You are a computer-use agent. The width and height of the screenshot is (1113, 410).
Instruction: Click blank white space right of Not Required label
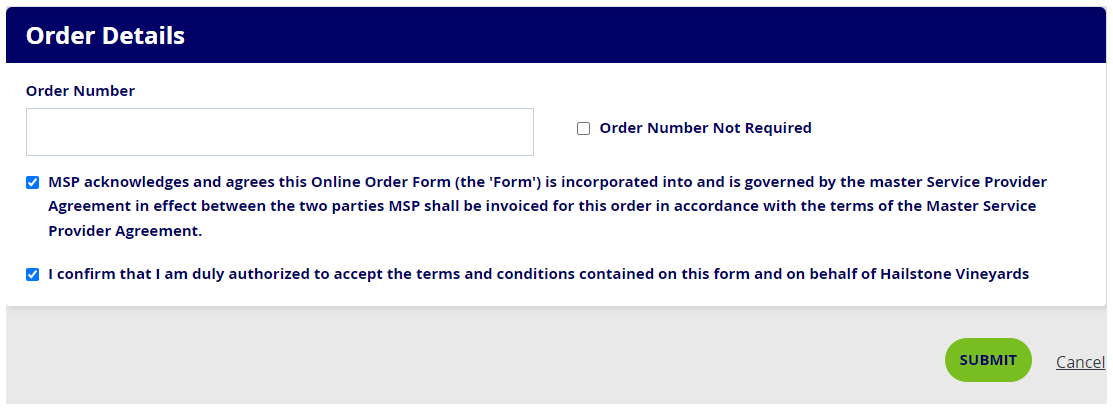(950, 128)
